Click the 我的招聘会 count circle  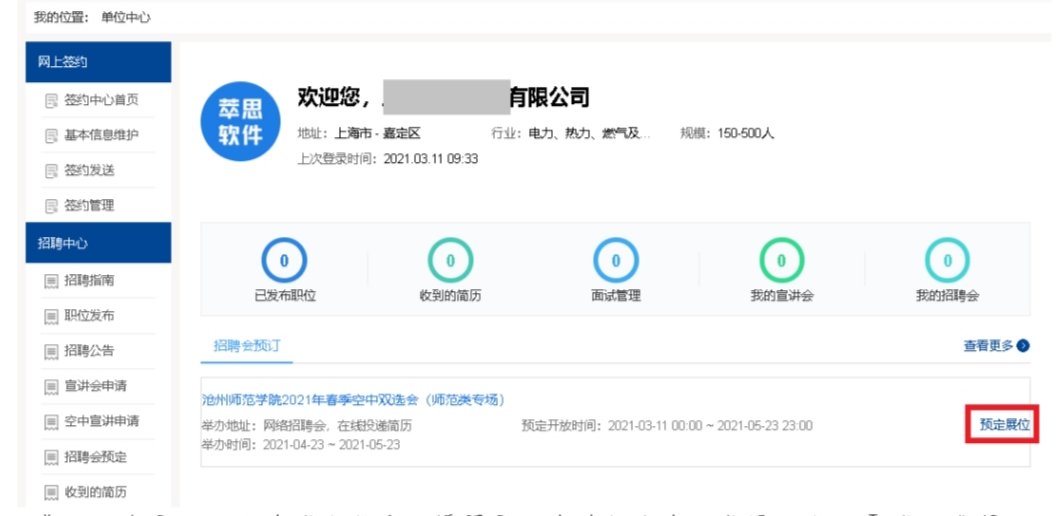947,261
